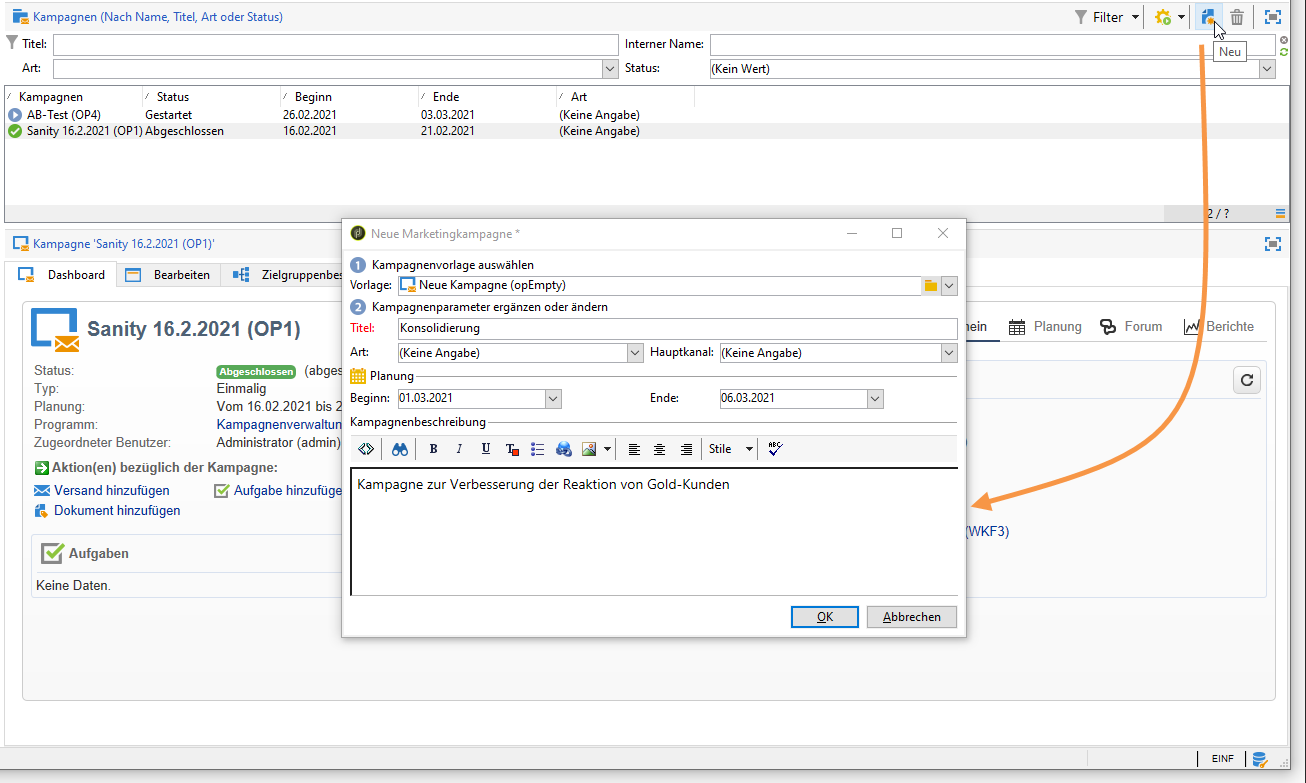Image resolution: width=1306 pixels, height=783 pixels.
Task: Click the database icon in the status bar
Action: point(1260,759)
